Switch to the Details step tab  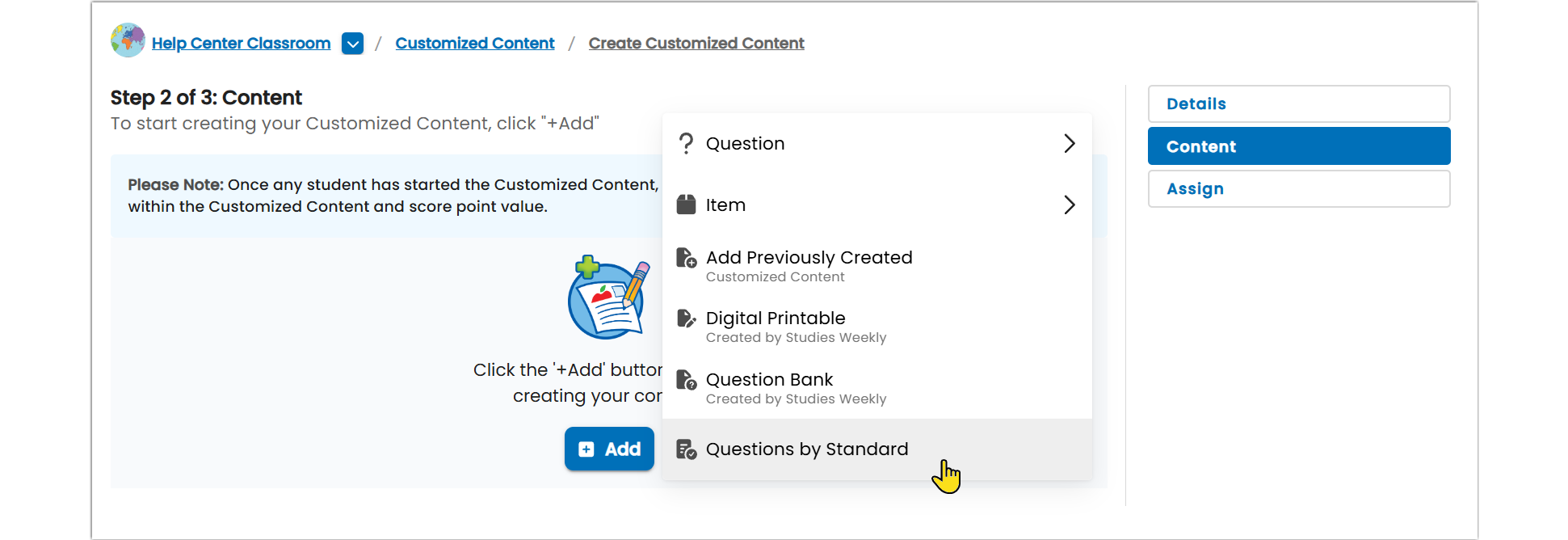click(1299, 103)
